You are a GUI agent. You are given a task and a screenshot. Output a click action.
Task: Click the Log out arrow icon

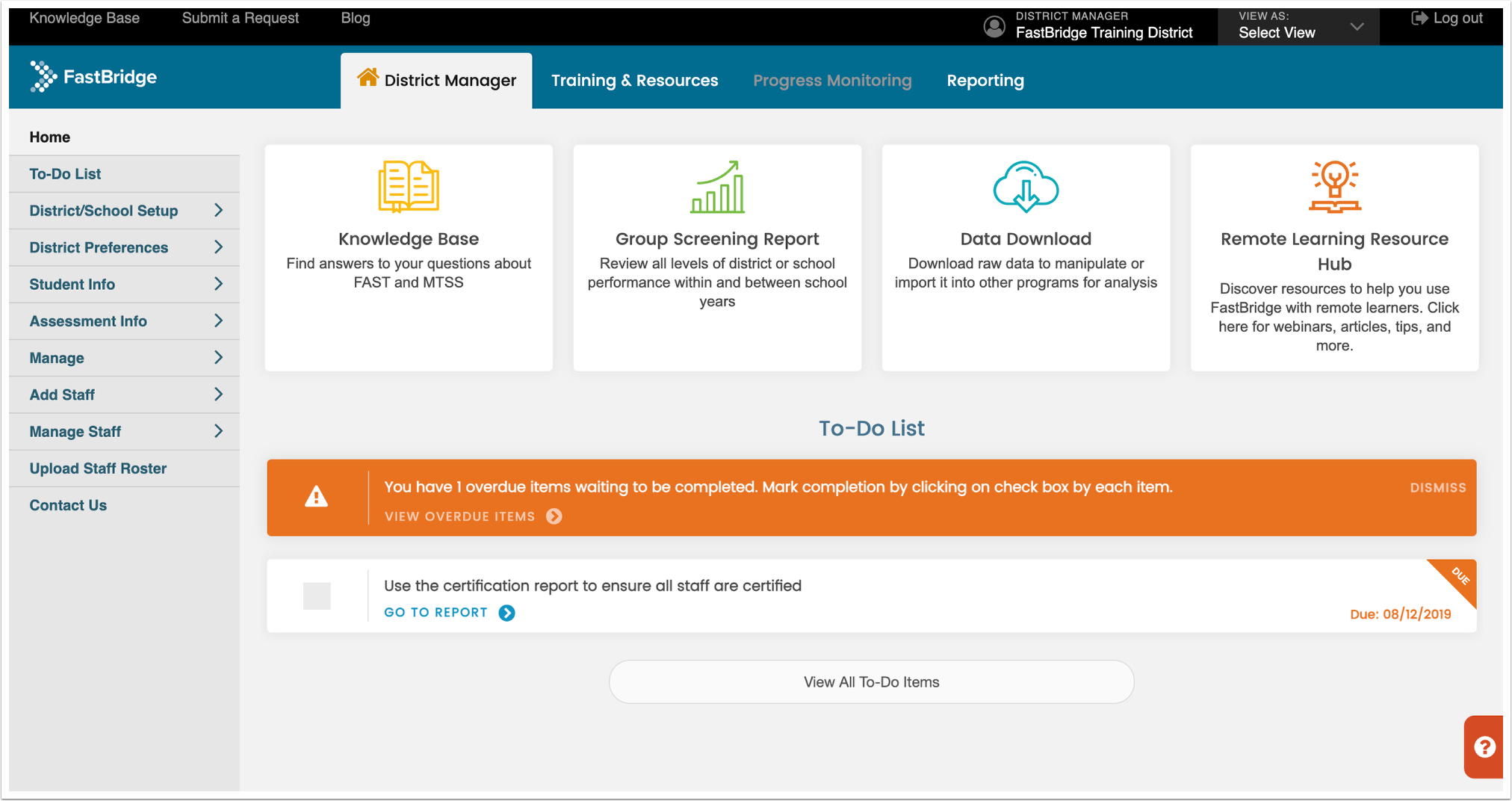point(1419,19)
